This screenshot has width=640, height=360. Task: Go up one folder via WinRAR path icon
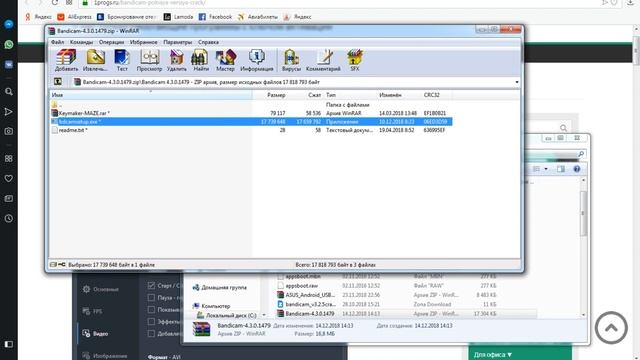click(58, 82)
